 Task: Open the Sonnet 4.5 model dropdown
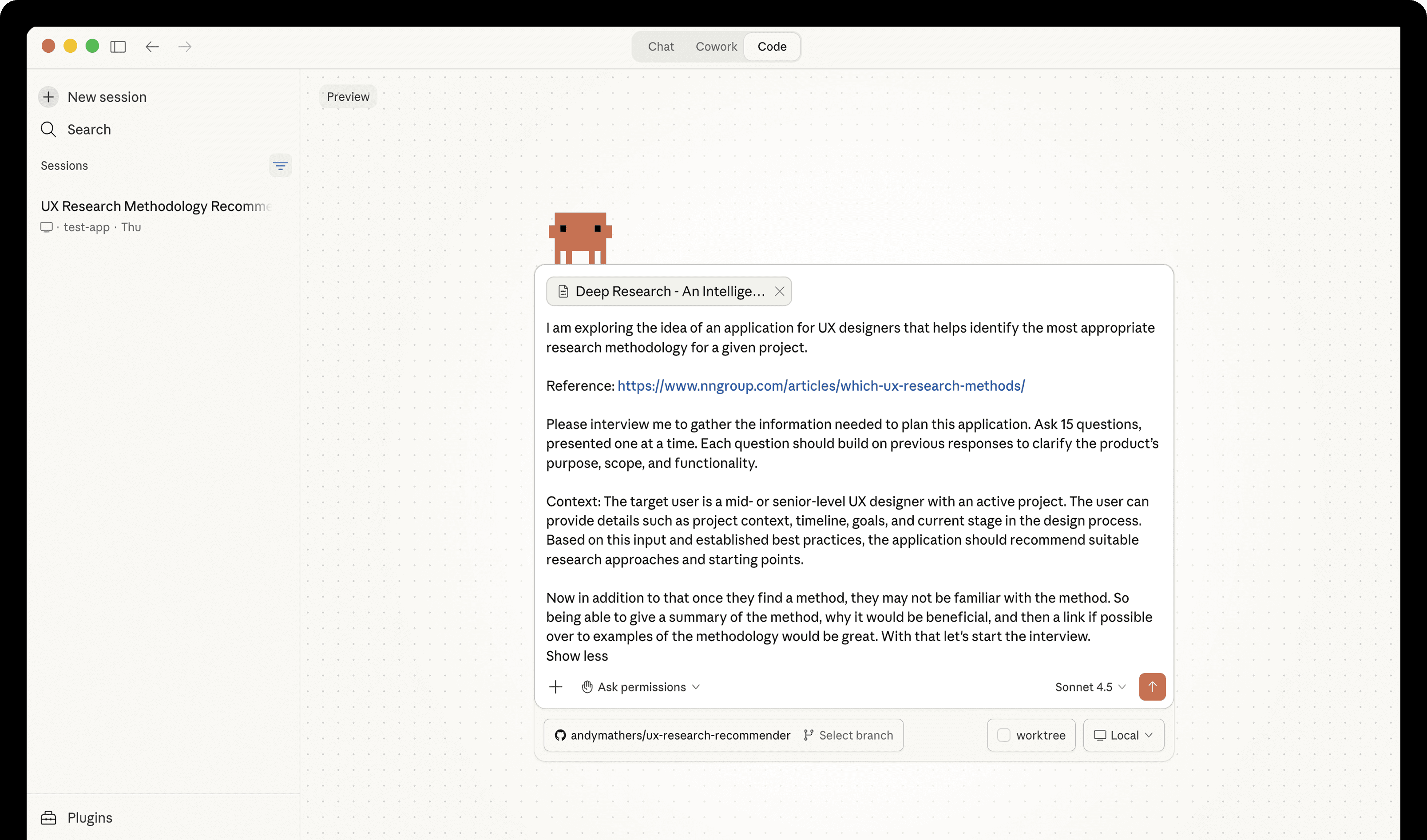point(1089,686)
